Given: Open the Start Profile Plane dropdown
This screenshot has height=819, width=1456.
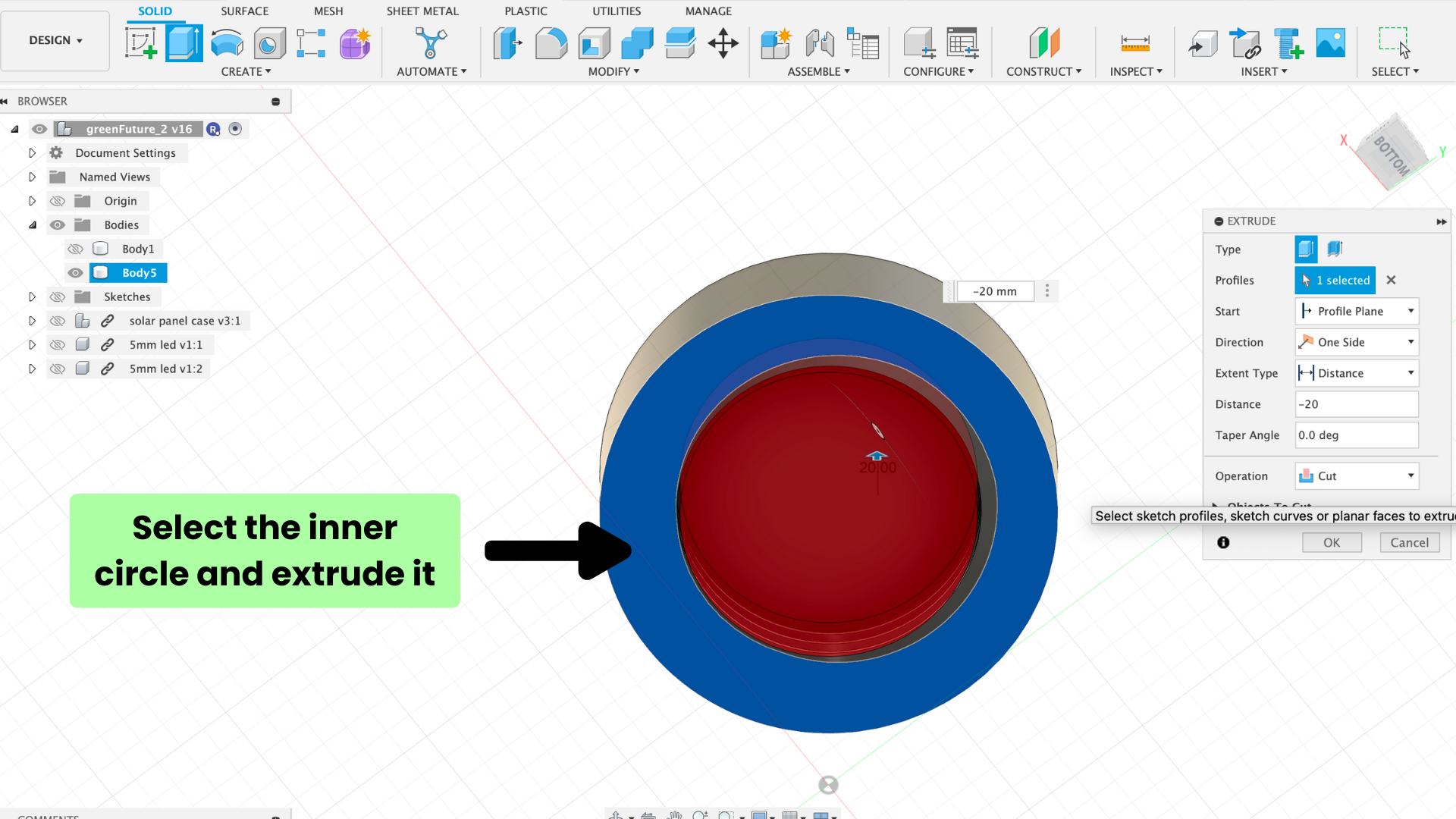Looking at the screenshot, I should [1357, 311].
